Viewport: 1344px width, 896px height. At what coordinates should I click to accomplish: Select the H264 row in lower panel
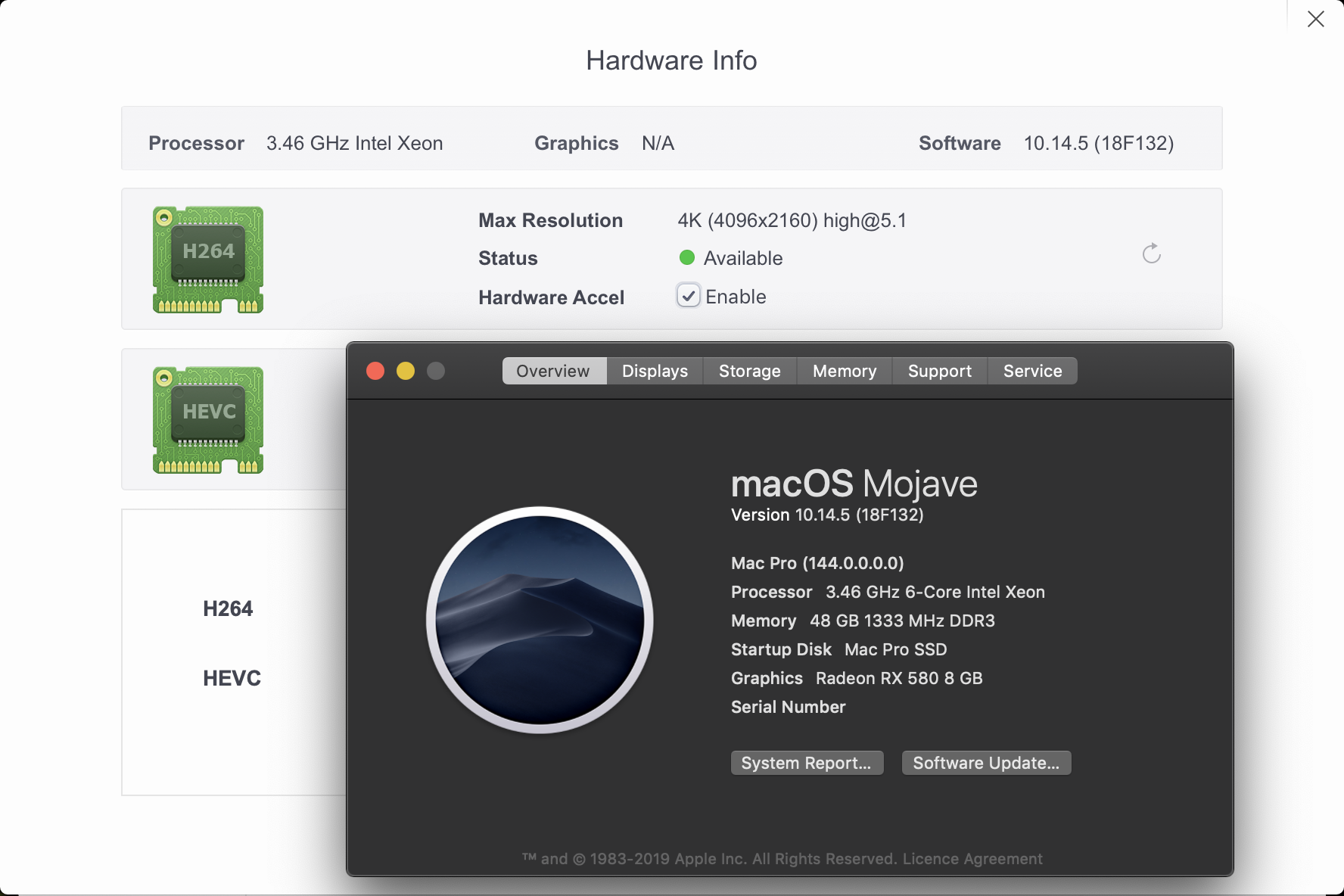[x=228, y=608]
